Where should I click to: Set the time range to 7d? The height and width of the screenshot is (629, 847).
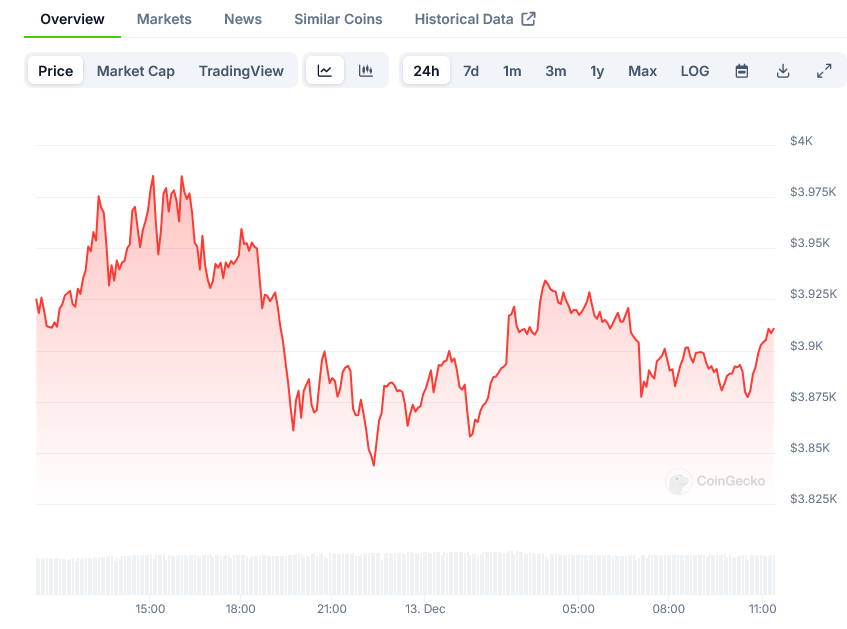pos(471,71)
